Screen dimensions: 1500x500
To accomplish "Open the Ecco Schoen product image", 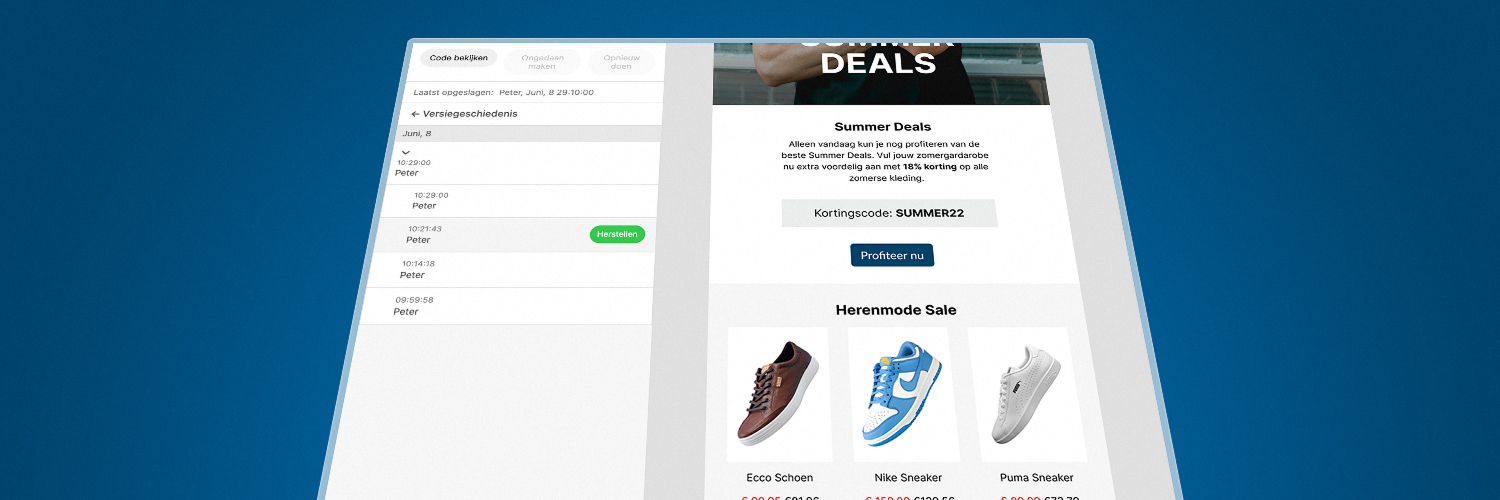I will [778, 394].
